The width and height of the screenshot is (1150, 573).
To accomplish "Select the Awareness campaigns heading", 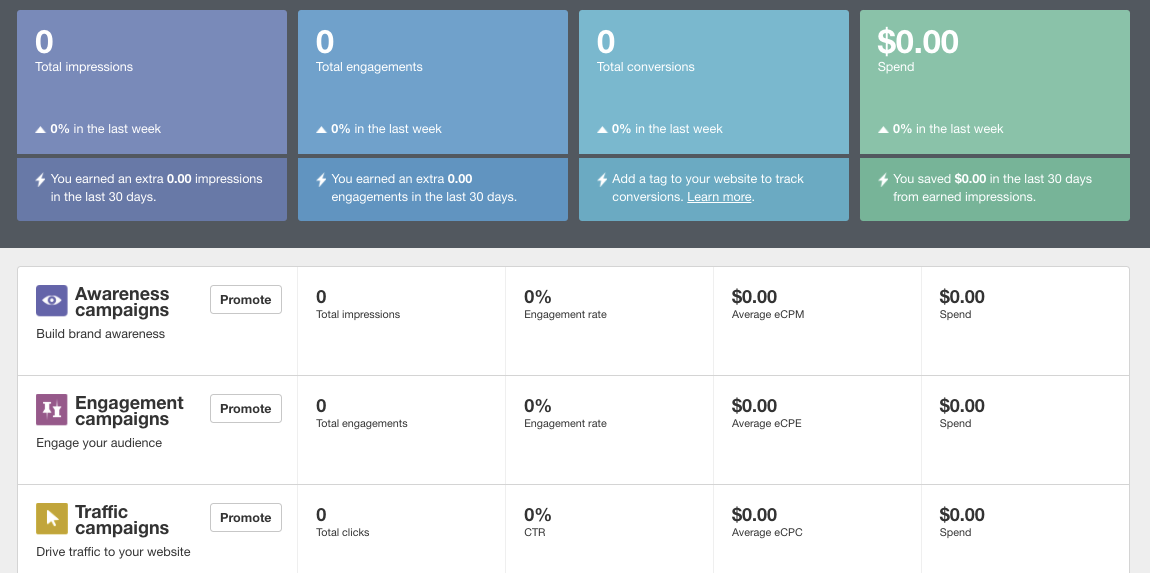I will point(122,302).
